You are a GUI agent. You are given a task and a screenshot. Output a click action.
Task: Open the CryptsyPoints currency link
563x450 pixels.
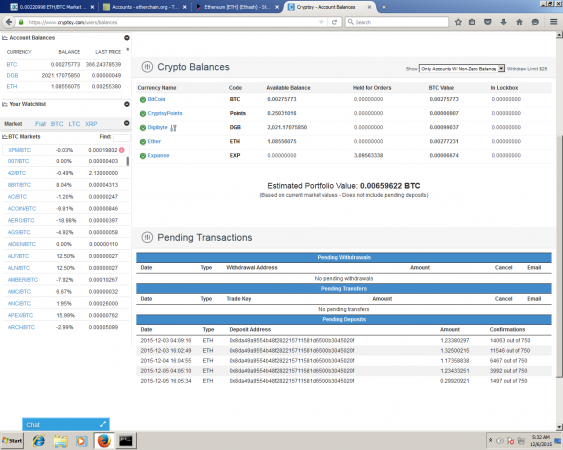(x=165, y=113)
